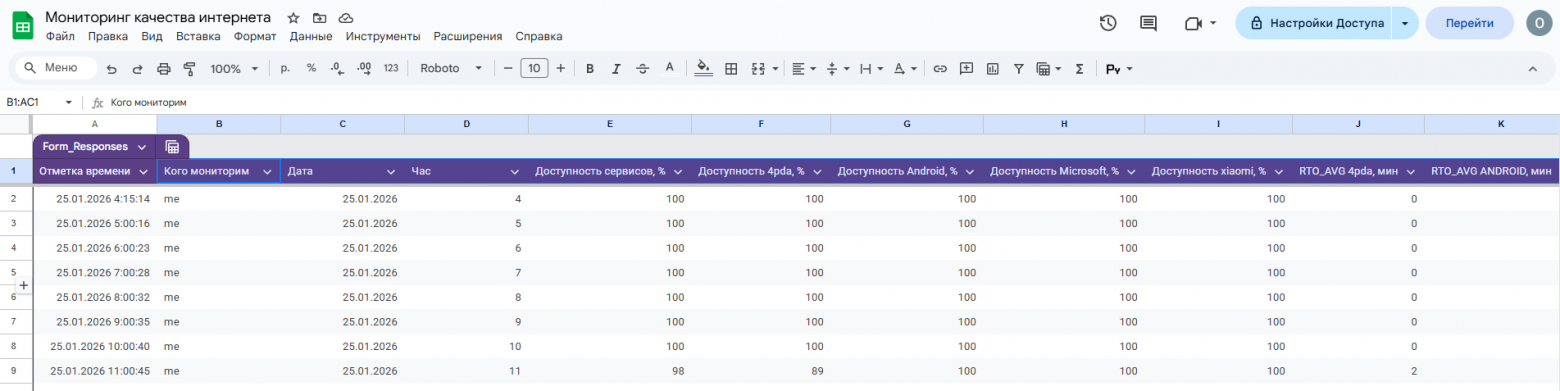Click the font size field
1560x391 pixels.
(x=534, y=69)
